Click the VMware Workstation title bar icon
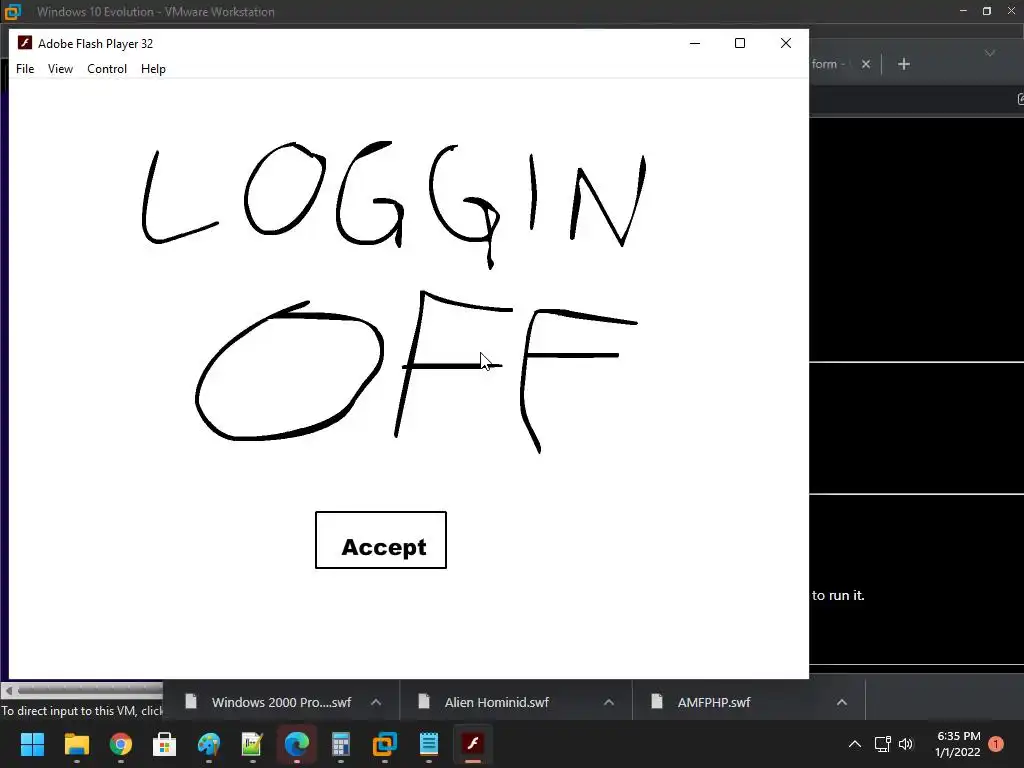Image resolution: width=1024 pixels, height=768 pixels. point(13,12)
